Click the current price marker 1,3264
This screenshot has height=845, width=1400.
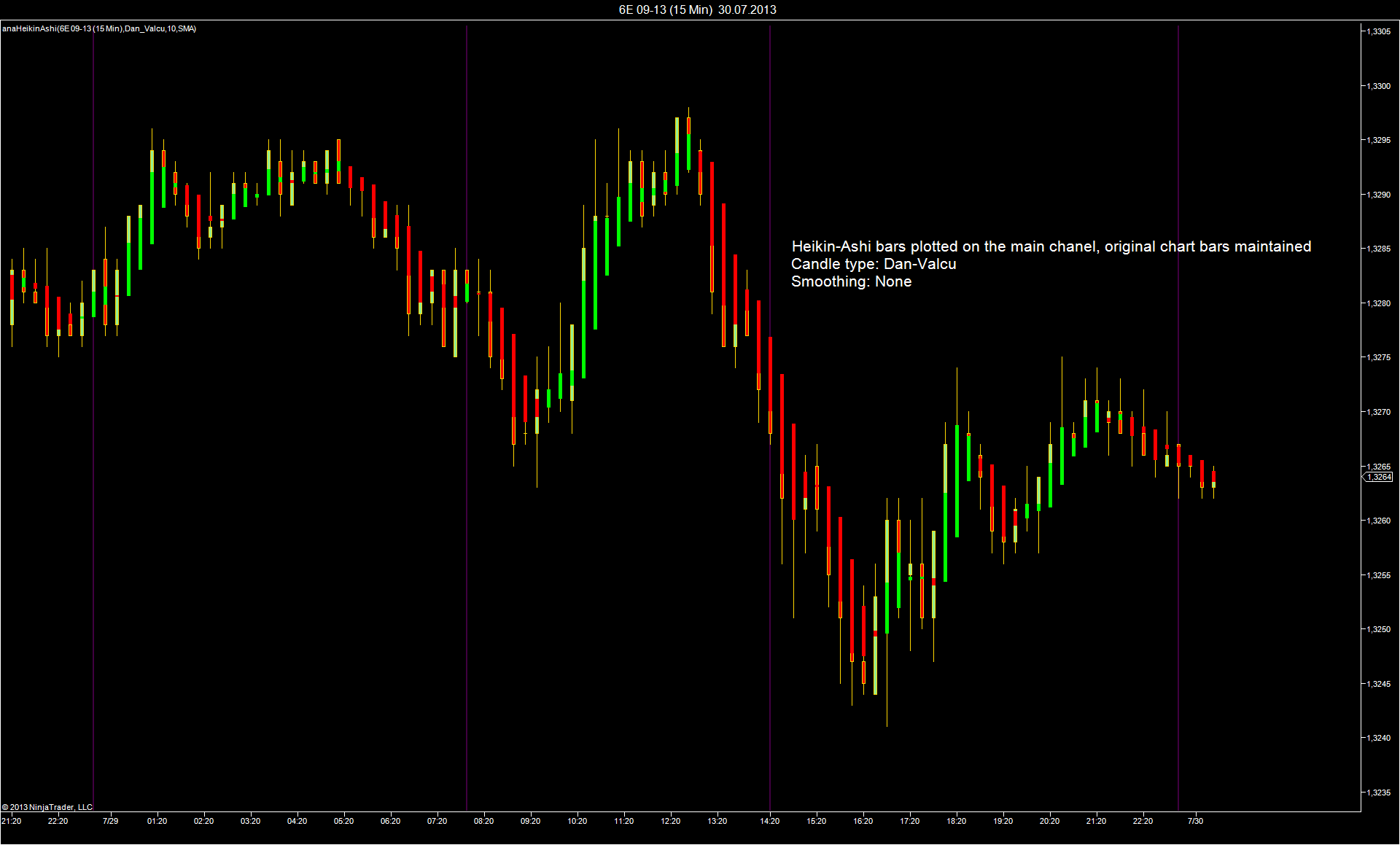1378,477
